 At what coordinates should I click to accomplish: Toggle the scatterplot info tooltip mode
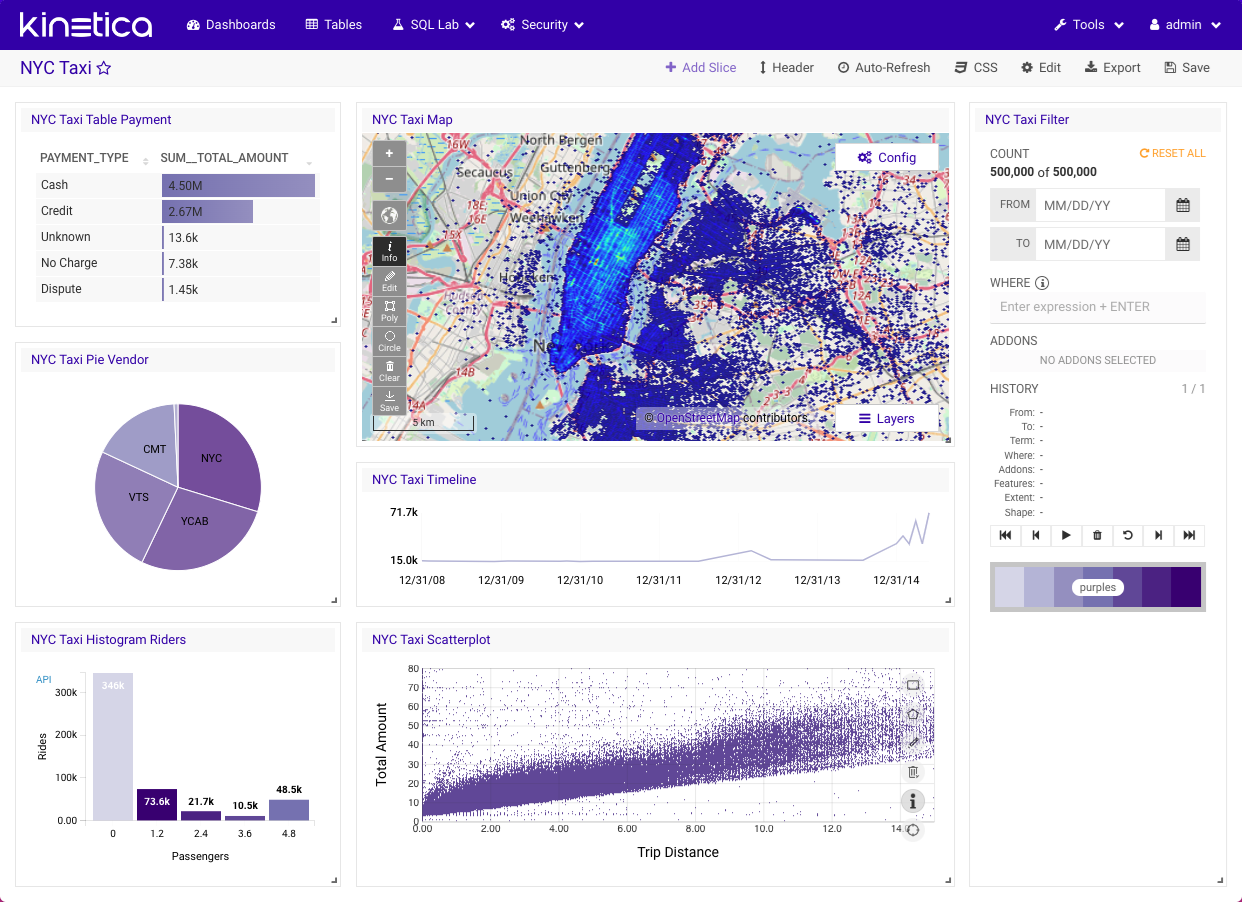tap(912, 800)
